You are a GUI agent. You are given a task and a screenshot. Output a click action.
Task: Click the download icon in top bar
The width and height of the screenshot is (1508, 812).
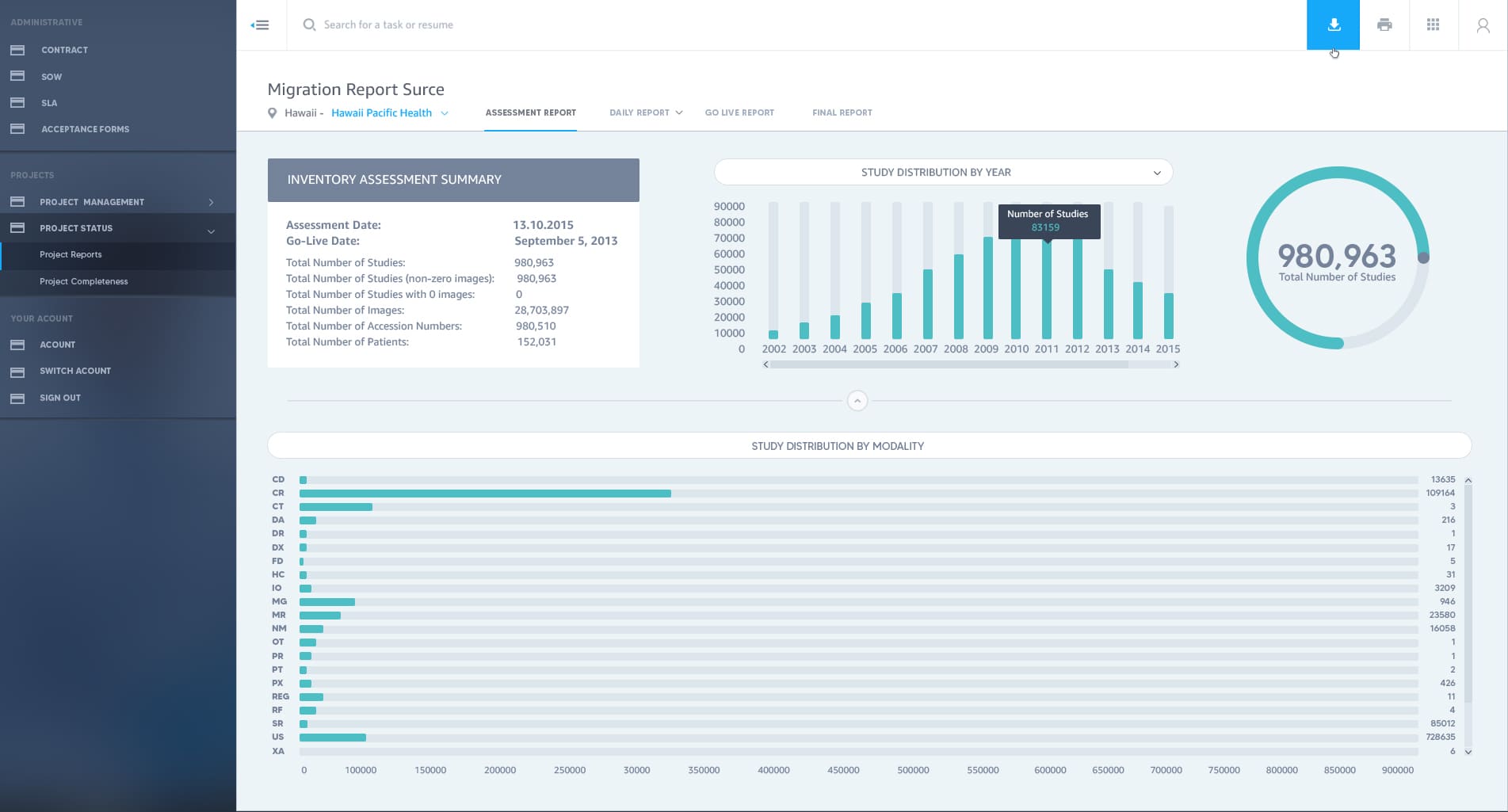pyautogui.click(x=1334, y=25)
